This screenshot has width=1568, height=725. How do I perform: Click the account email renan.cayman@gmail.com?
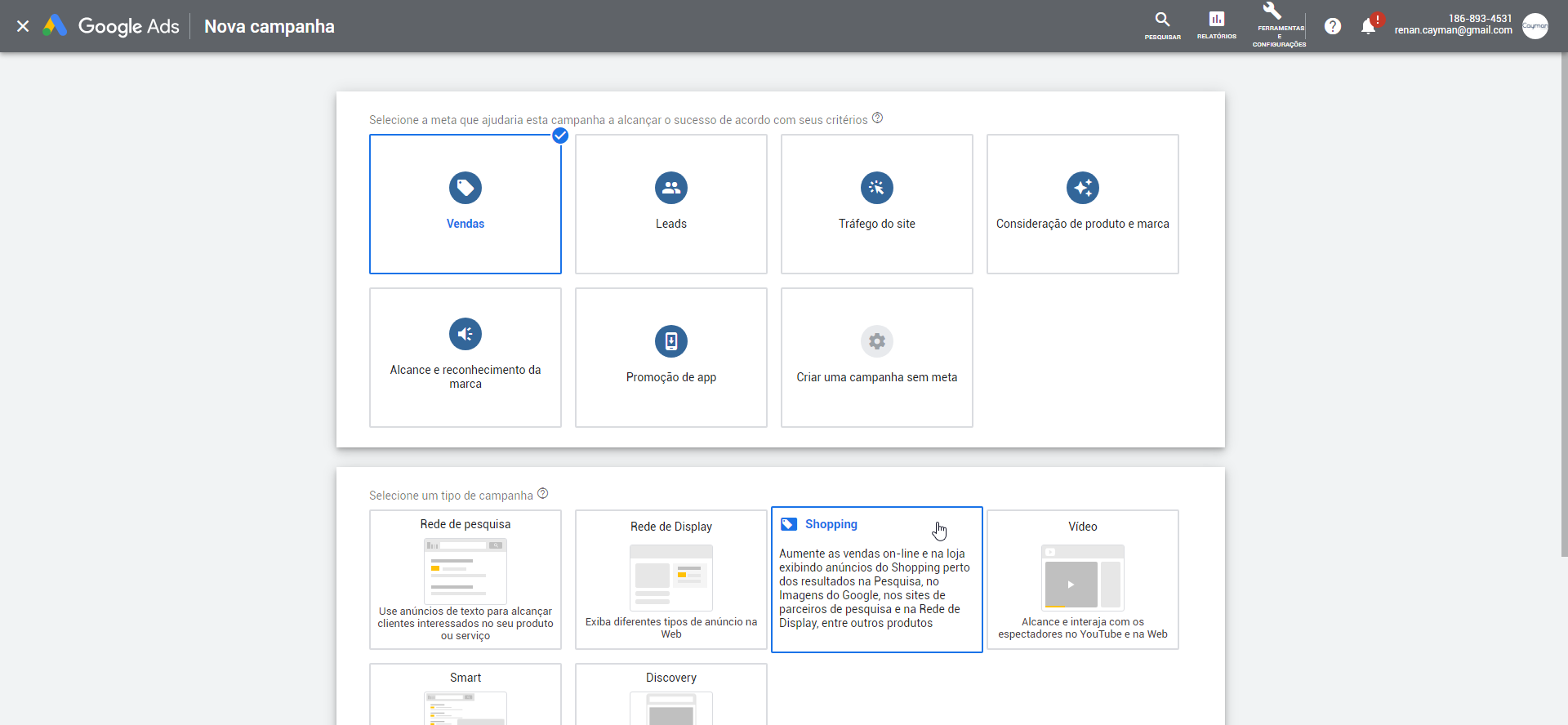coord(1453,31)
